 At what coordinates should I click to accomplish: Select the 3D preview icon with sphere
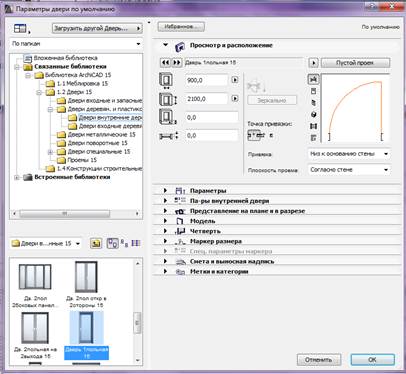(x=313, y=115)
